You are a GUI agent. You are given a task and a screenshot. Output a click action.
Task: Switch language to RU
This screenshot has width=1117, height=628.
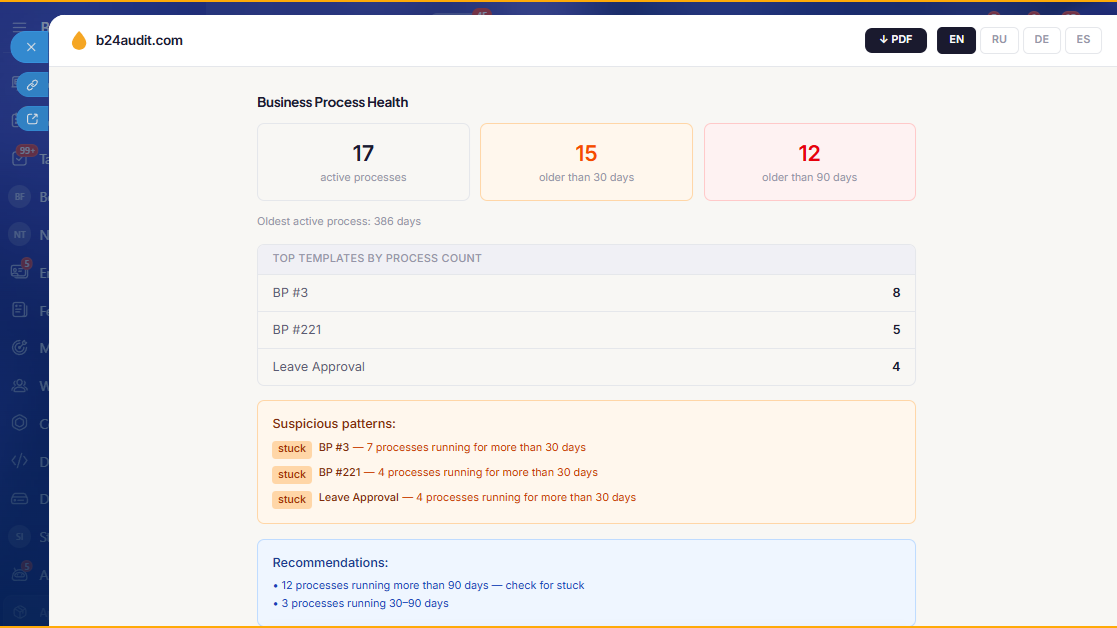click(999, 40)
